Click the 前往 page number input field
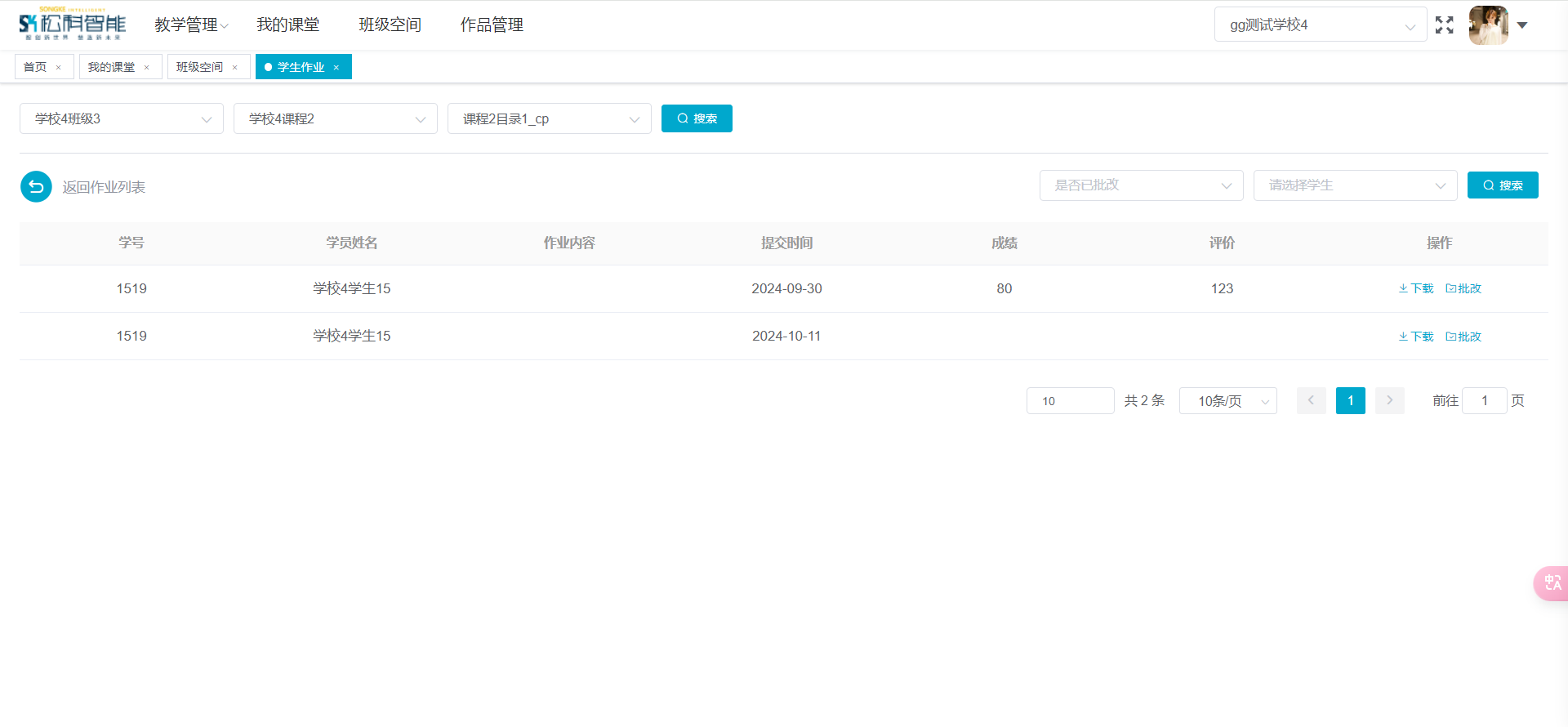The height and width of the screenshot is (727, 1568). (x=1484, y=400)
